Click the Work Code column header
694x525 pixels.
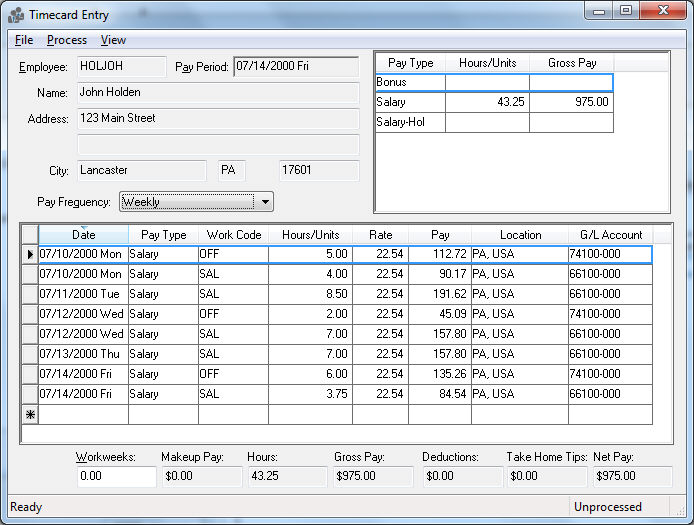tap(232, 235)
